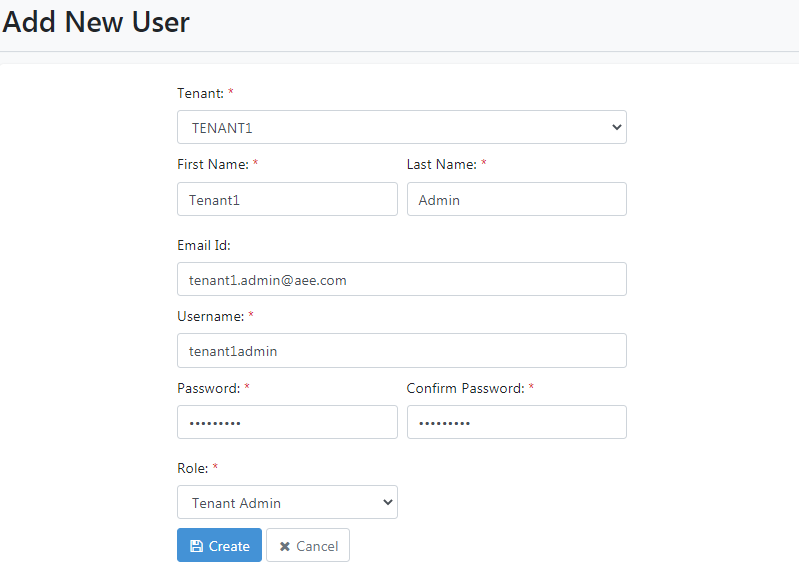799x583 pixels.
Task: Click the floppy disk save icon on Create
Action: pyautogui.click(x=196, y=546)
